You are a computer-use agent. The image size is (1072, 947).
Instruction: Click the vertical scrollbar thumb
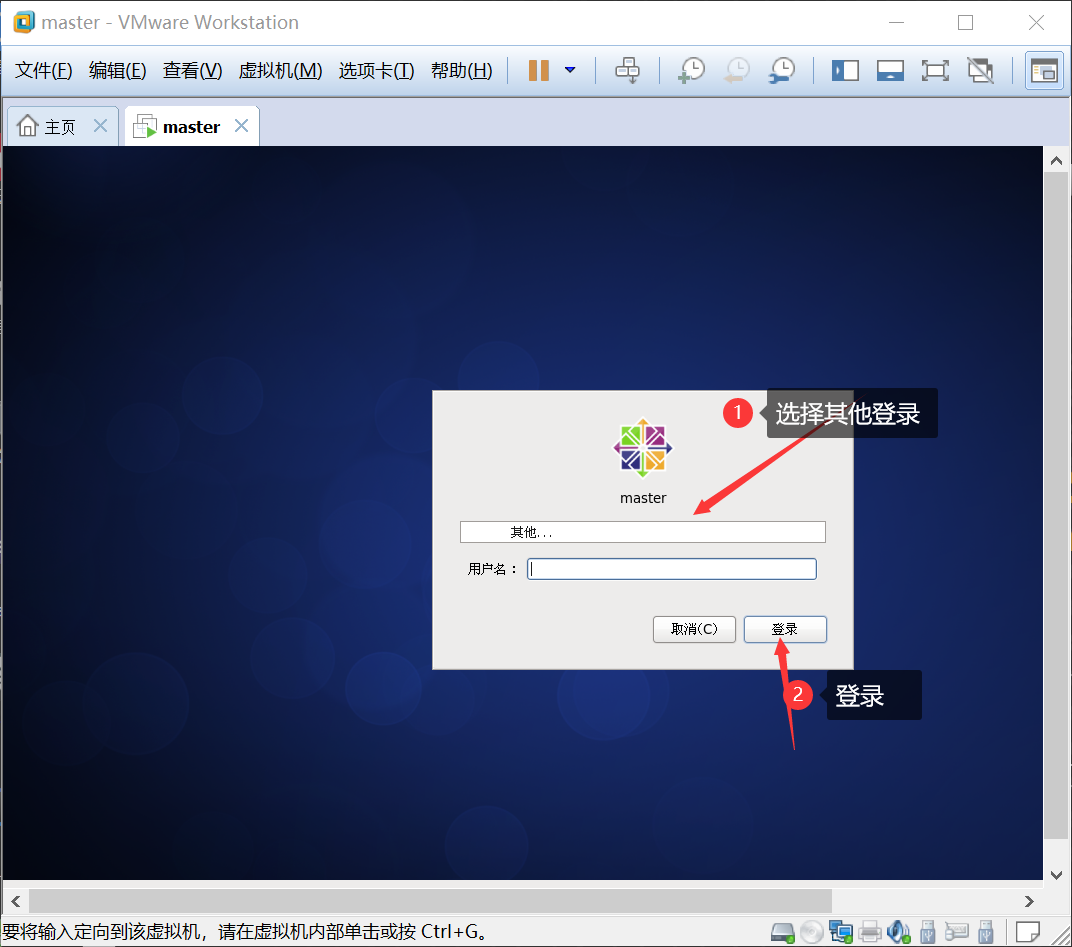point(1056,505)
